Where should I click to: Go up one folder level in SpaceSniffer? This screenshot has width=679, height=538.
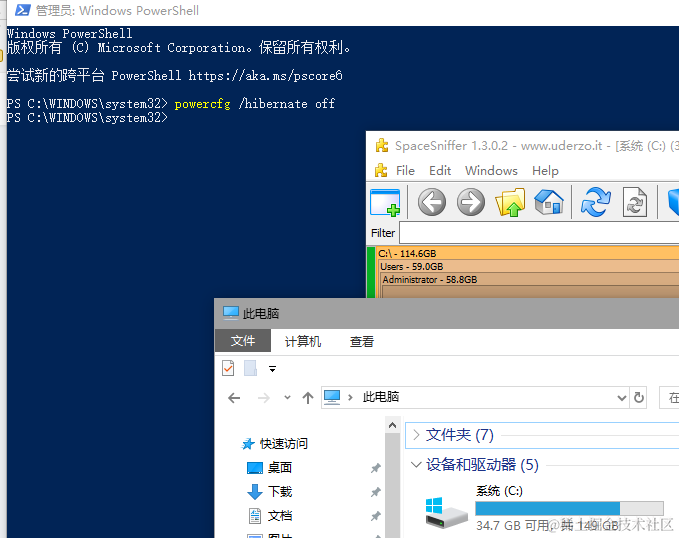point(510,203)
